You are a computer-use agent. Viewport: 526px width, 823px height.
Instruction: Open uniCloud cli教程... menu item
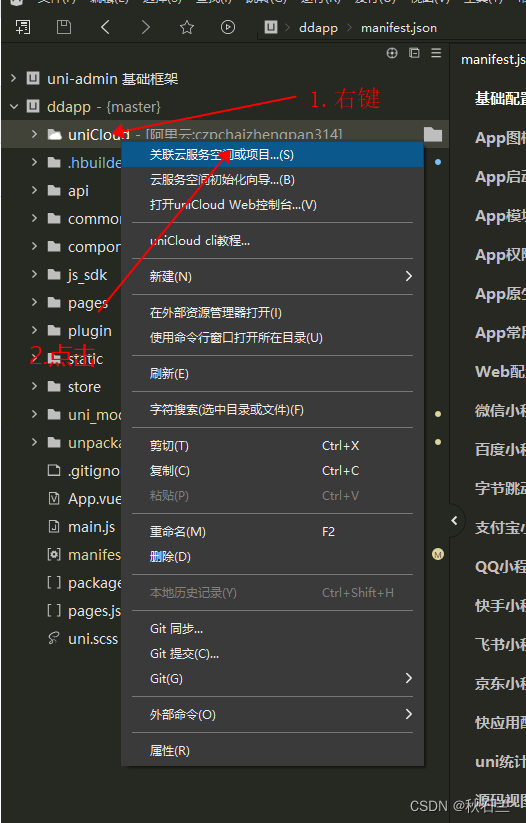(x=272, y=240)
